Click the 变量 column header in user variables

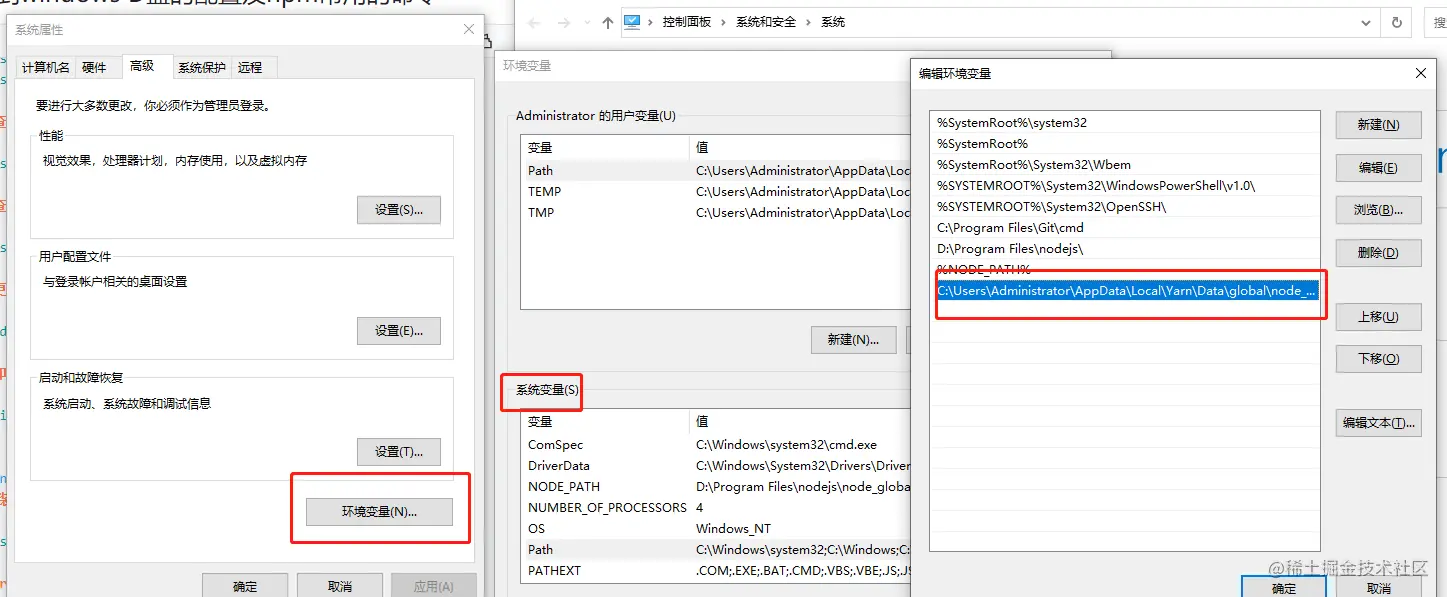(x=606, y=147)
